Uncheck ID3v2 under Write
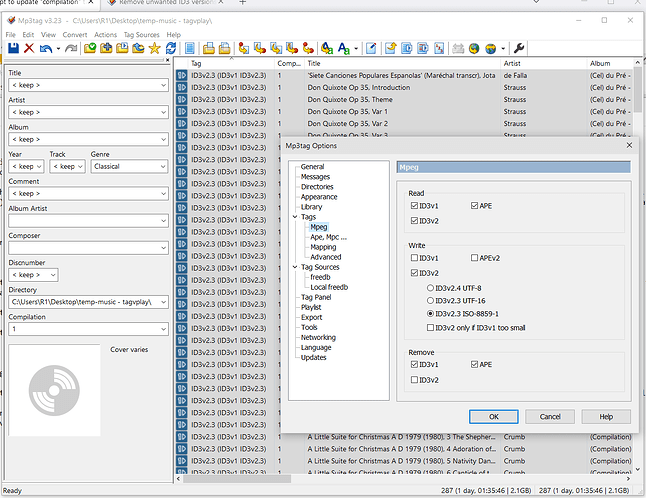 [x=414, y=273]
